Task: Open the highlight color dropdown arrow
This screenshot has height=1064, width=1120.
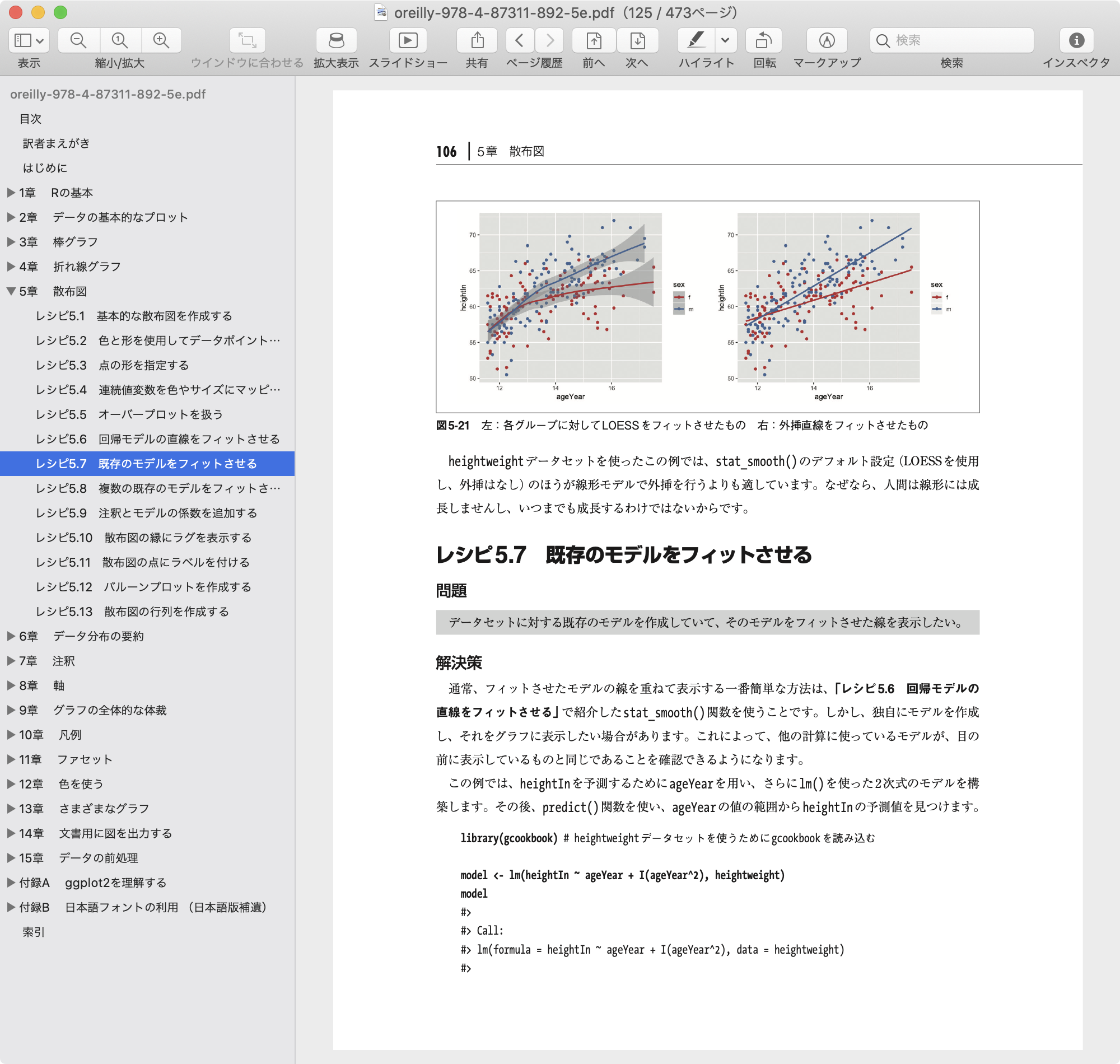Action: 725,40
